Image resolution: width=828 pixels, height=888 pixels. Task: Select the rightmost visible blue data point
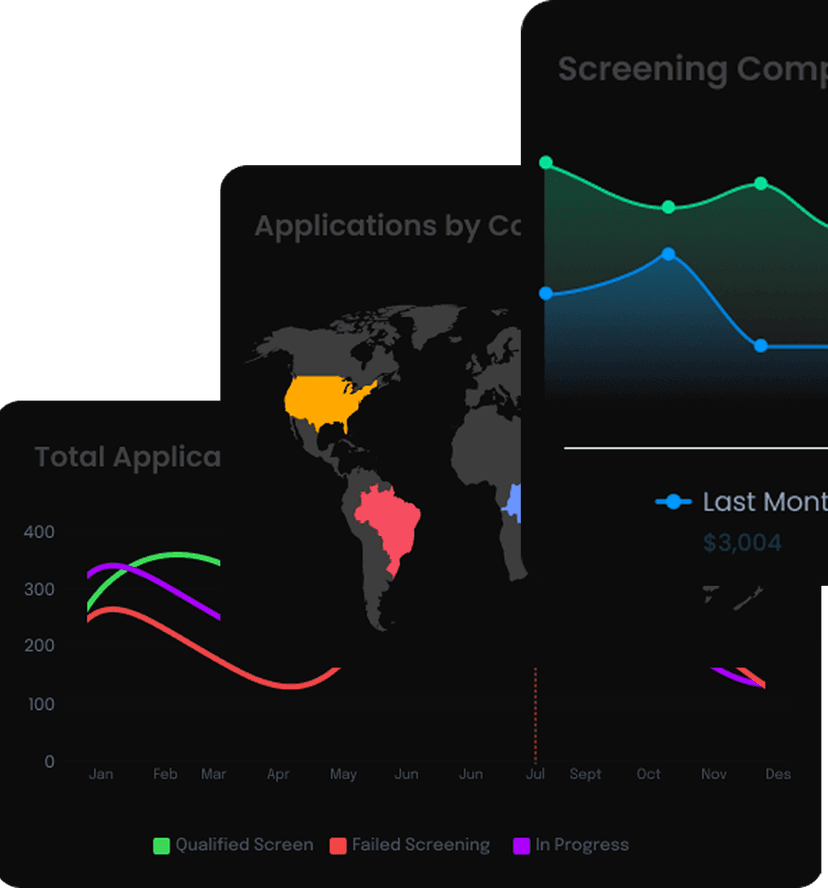(761, 346)
